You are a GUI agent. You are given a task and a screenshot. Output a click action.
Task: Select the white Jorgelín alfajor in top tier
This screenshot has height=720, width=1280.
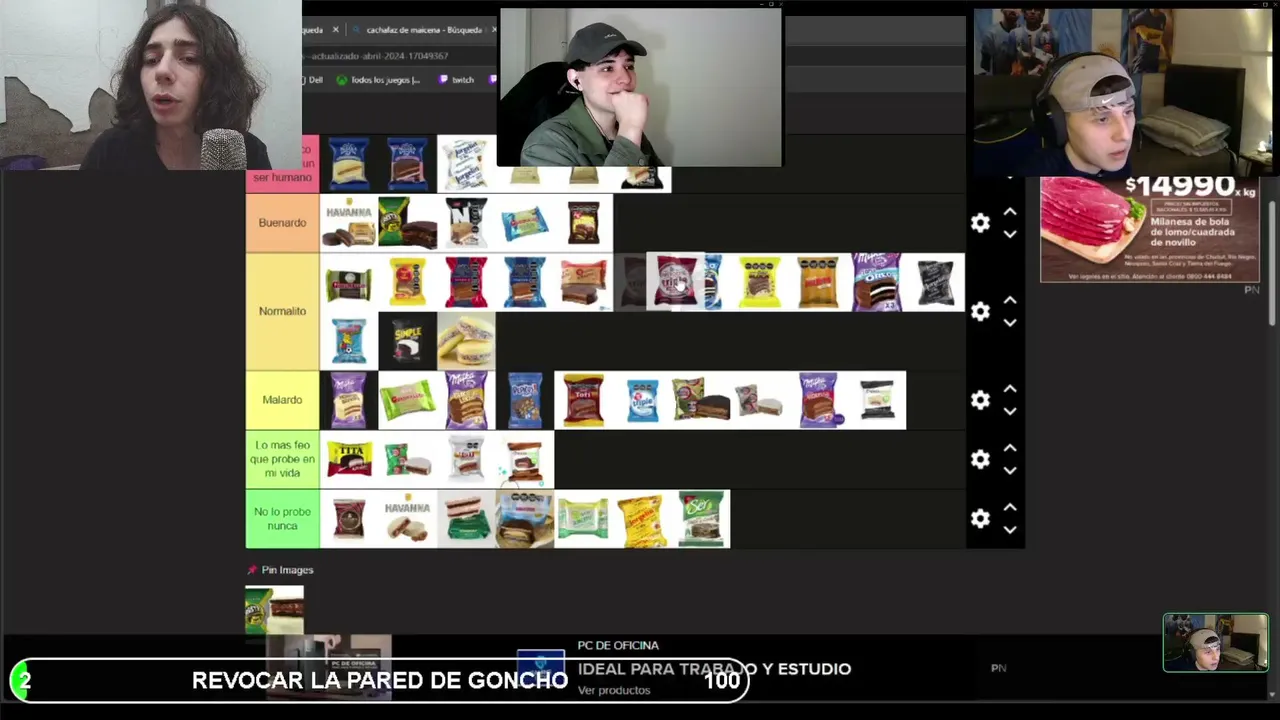pos(466,163)
